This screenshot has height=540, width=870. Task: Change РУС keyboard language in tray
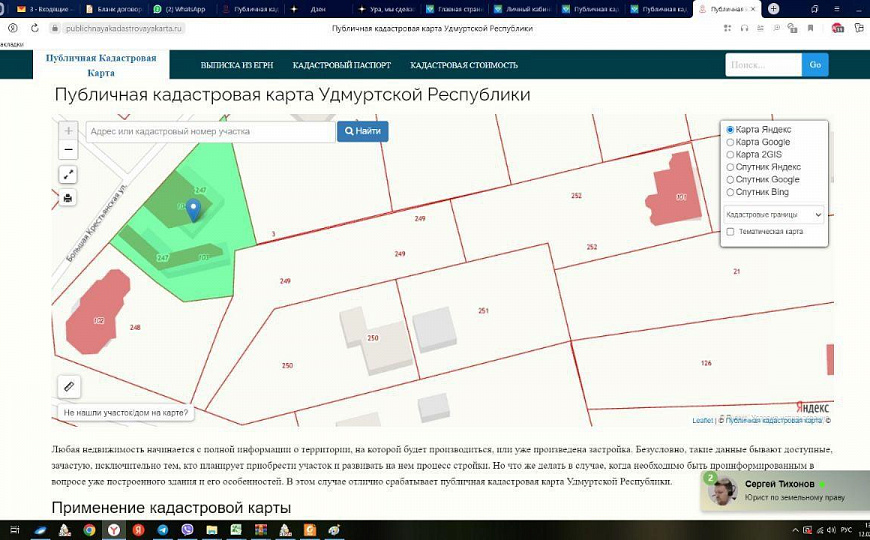(x=847, y=530)
